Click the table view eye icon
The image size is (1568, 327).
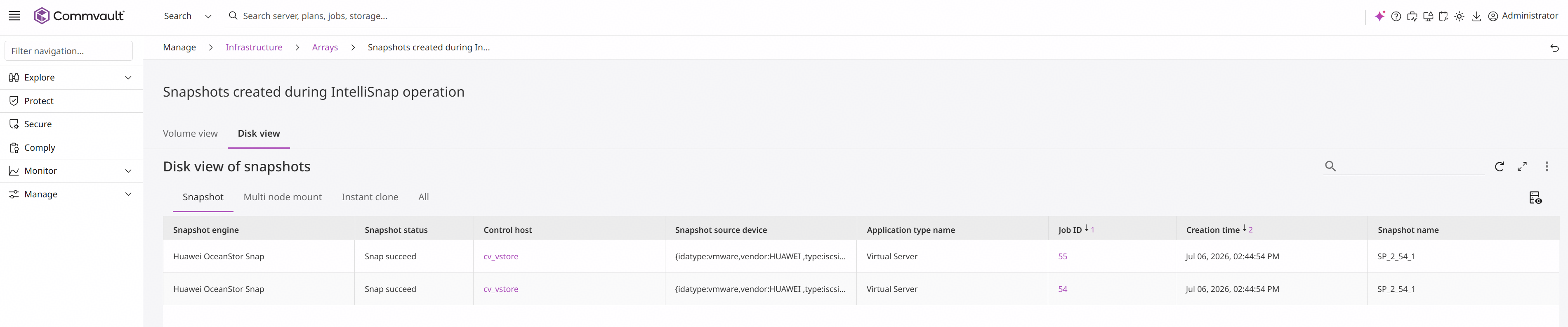(x=1535, y=197)
